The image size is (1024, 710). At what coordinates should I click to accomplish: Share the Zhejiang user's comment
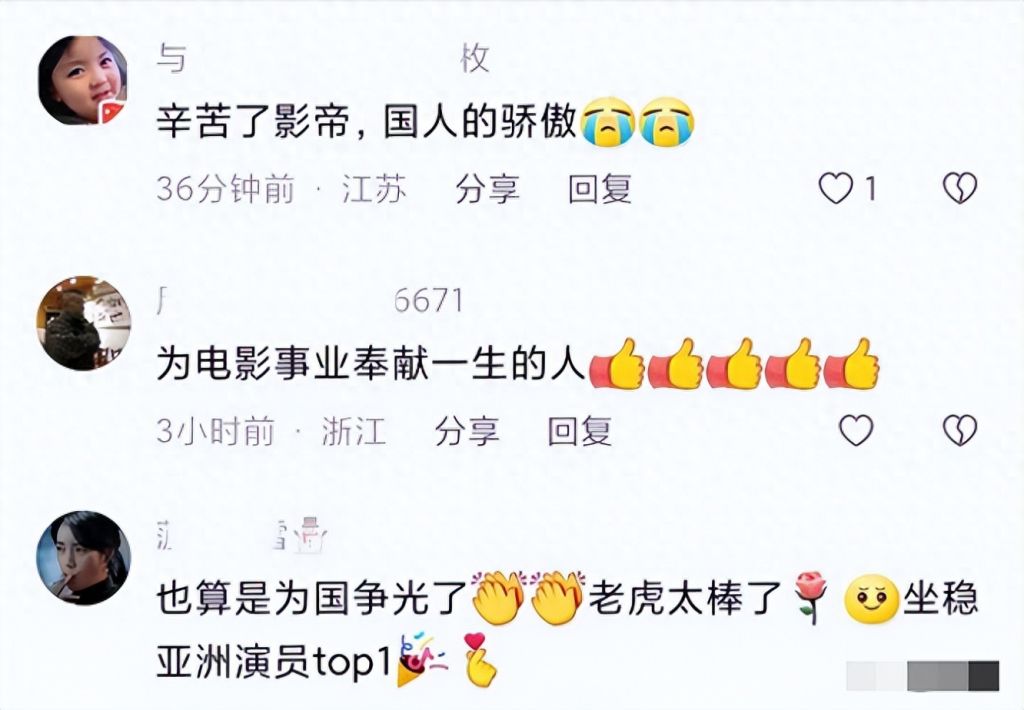coord(467,431)
